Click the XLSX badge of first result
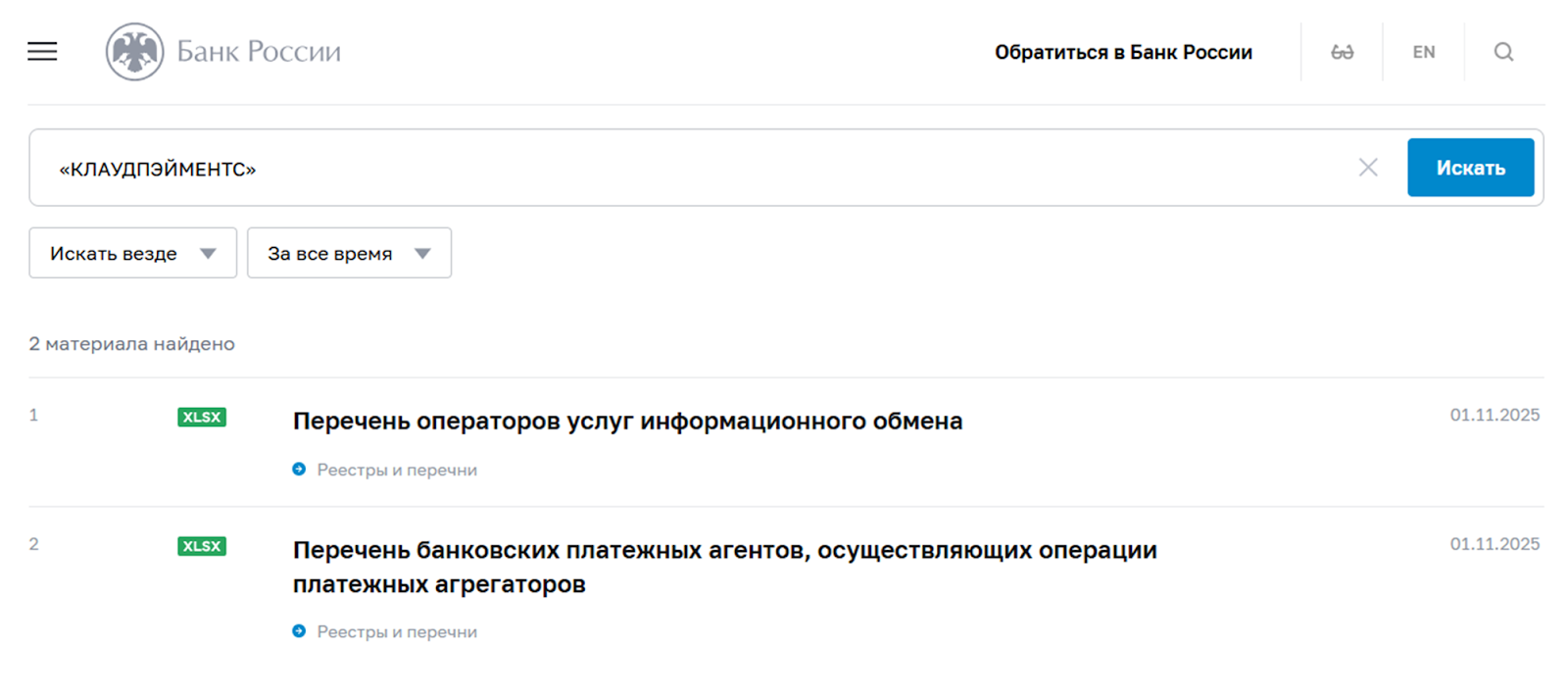The image size is (1568, 698). [202, 418]
